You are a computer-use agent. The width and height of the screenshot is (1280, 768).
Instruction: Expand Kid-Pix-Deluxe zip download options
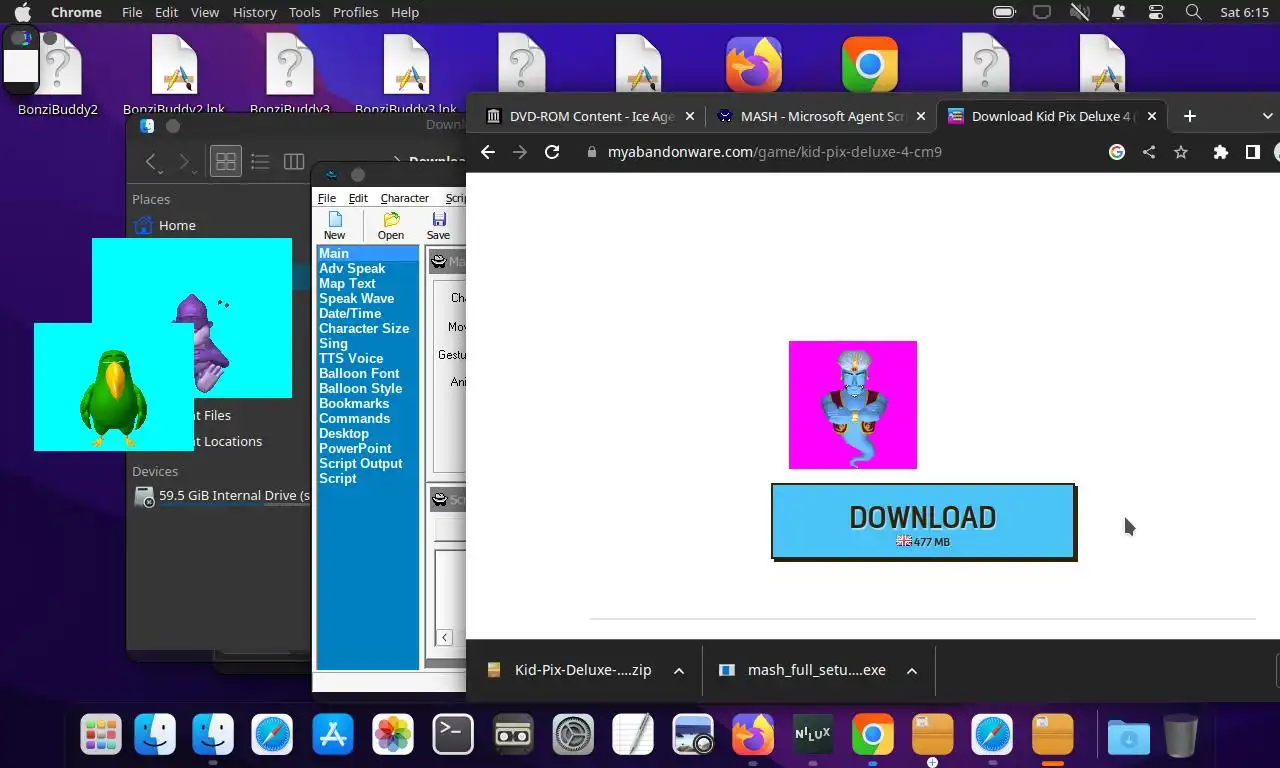pyautogui.click(x=679, y=671)
